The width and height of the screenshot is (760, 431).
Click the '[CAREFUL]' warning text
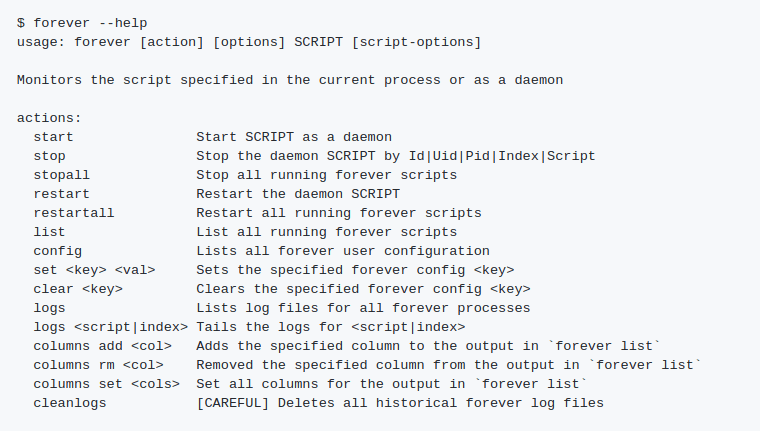pyautogui.click(x=232, y=403)
